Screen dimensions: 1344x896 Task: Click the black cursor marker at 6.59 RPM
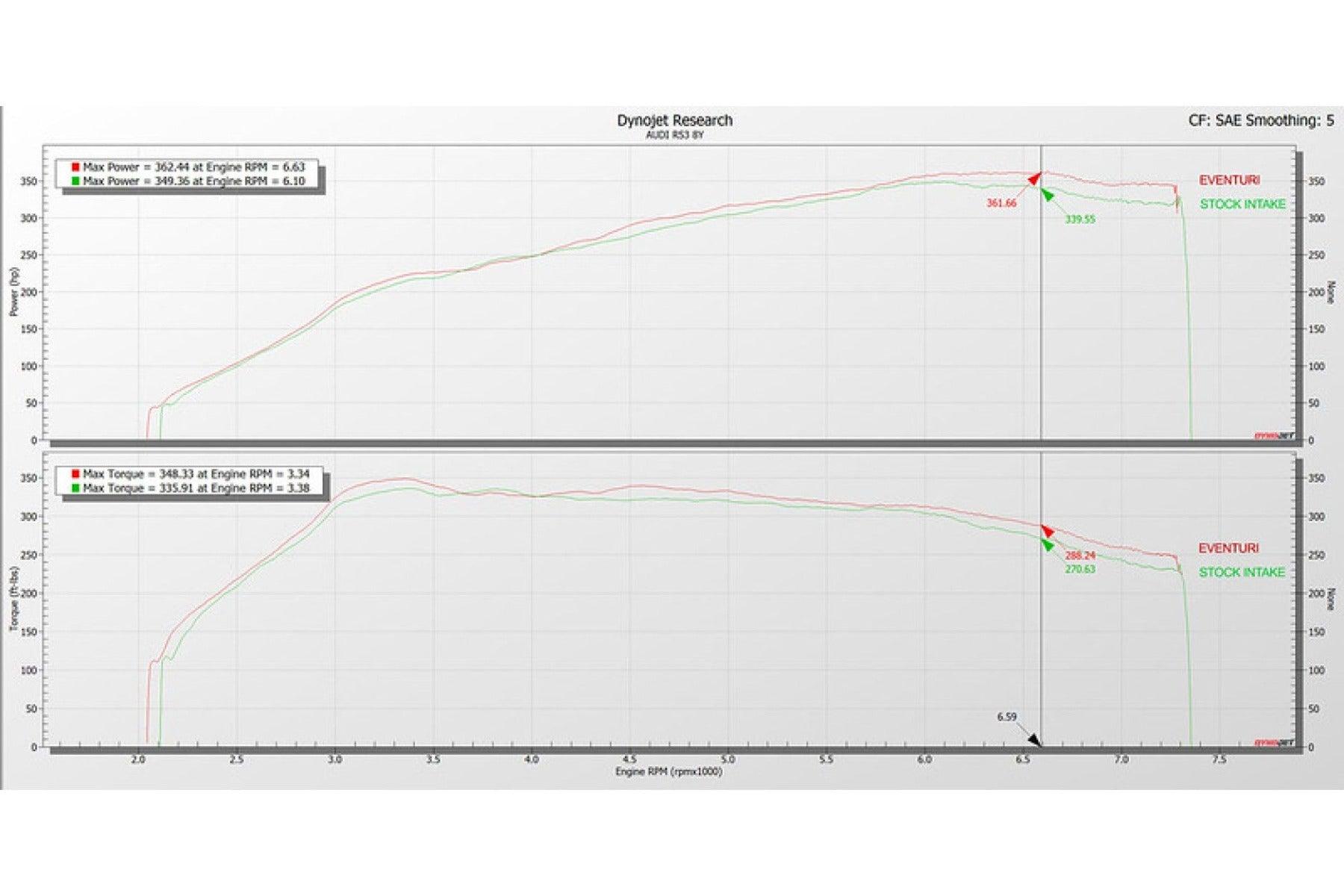pyautogui.click(x=1033, y=740)
